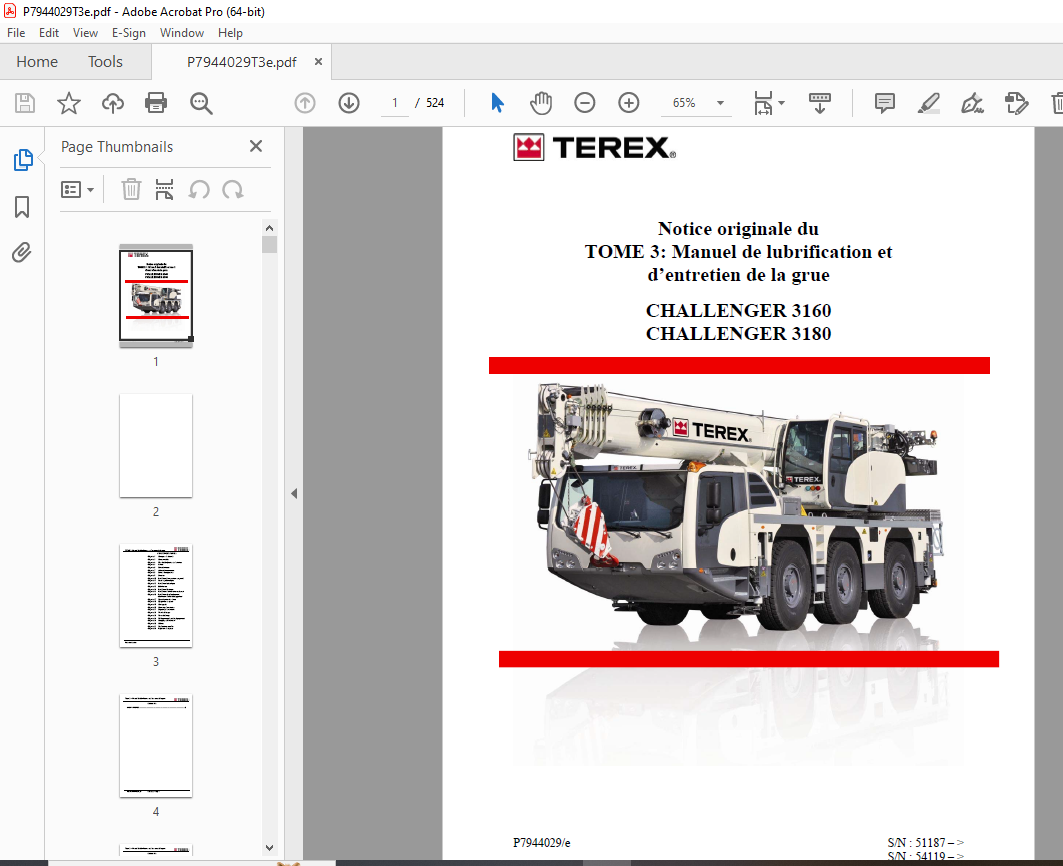This screenshot has height=866, width=1063.
Task: Click the page number input field
Action: [395, 103]
